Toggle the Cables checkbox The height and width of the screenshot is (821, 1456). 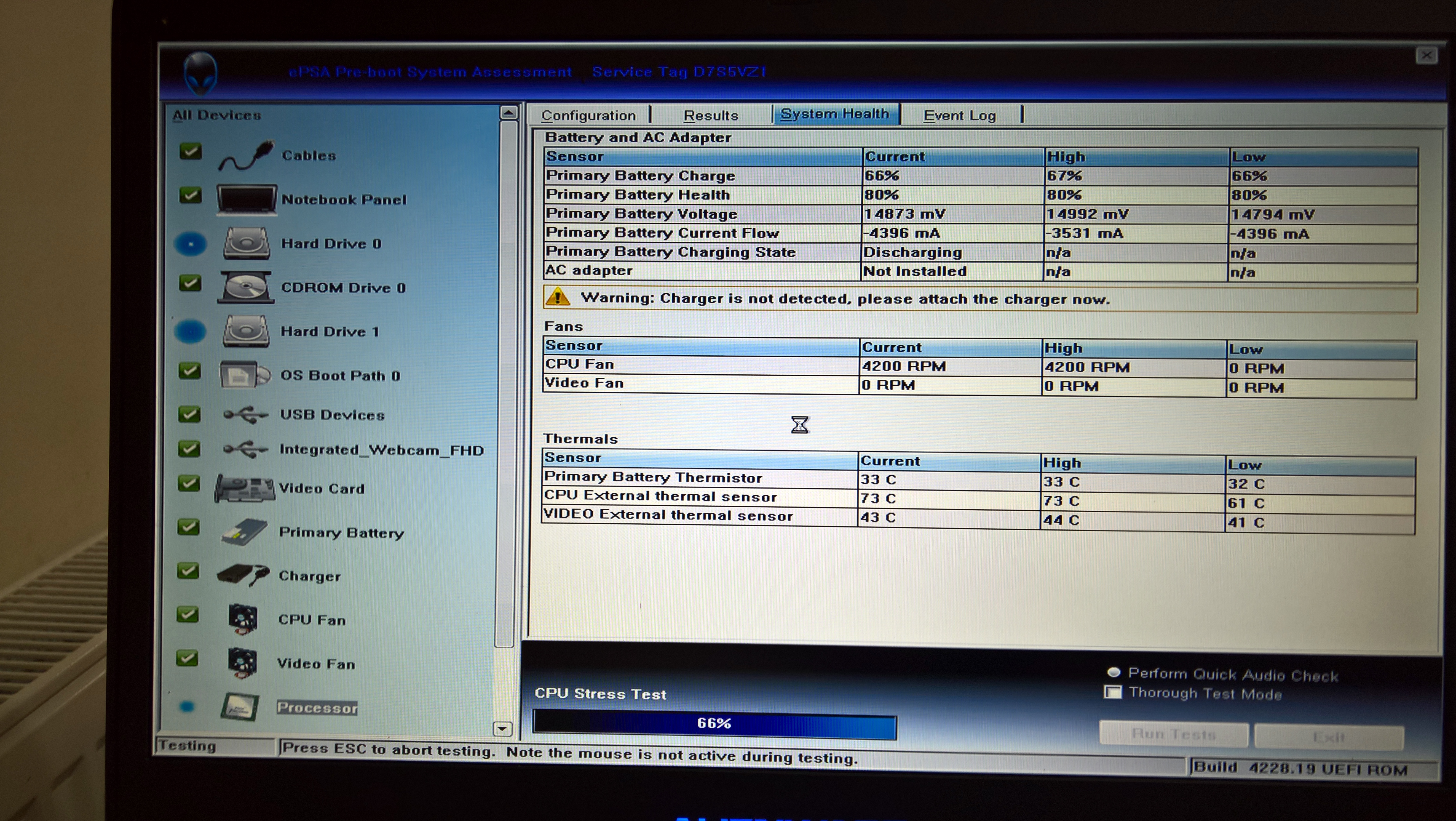(191, 151)
